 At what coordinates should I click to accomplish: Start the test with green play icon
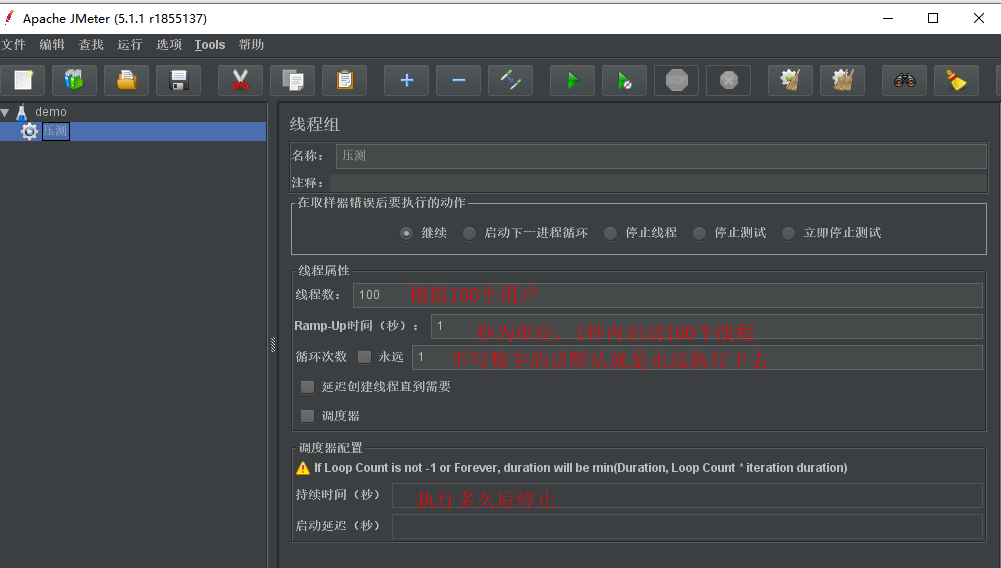point(572,80)
